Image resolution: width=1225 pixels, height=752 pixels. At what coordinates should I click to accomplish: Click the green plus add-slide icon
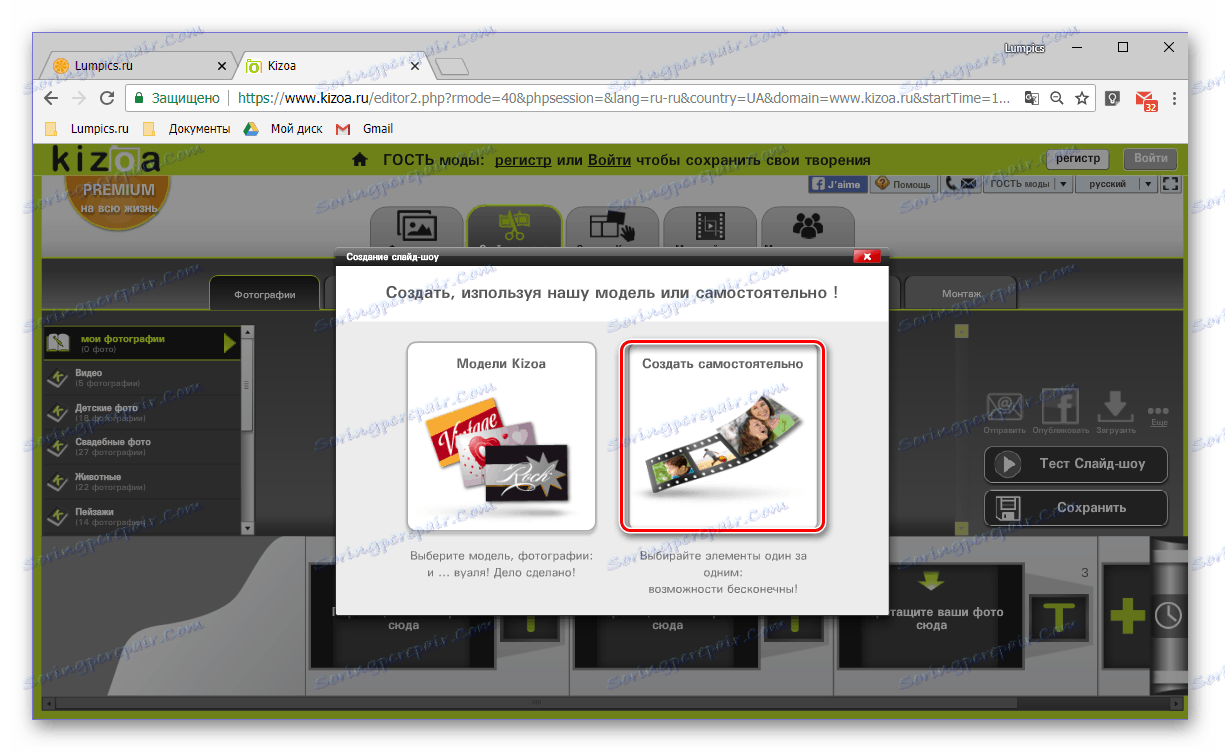pos(1128,617)
